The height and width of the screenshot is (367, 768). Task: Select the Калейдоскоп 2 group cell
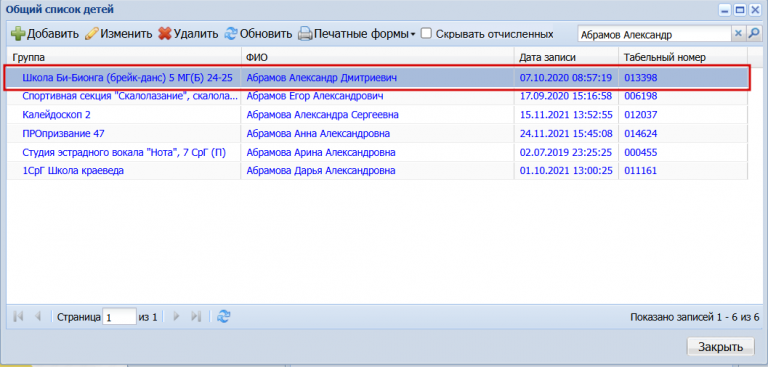coord(124,115)
